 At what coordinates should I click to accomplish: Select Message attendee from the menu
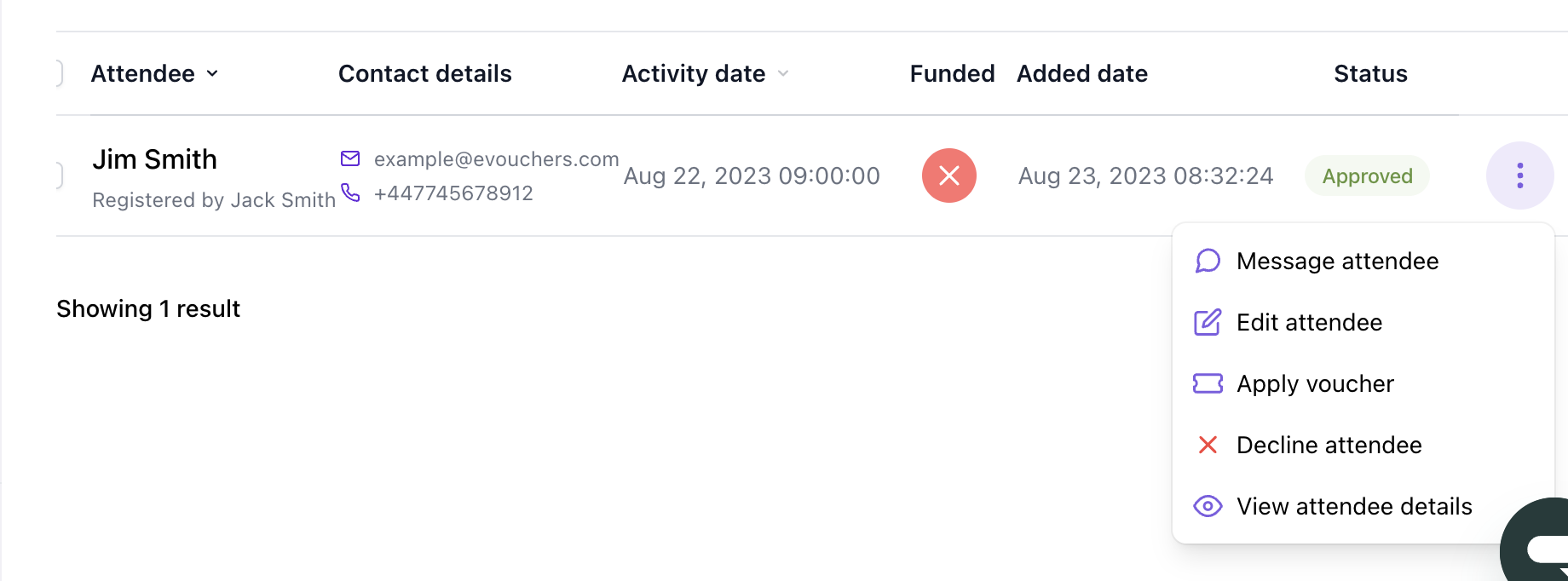pos(1337,261)
